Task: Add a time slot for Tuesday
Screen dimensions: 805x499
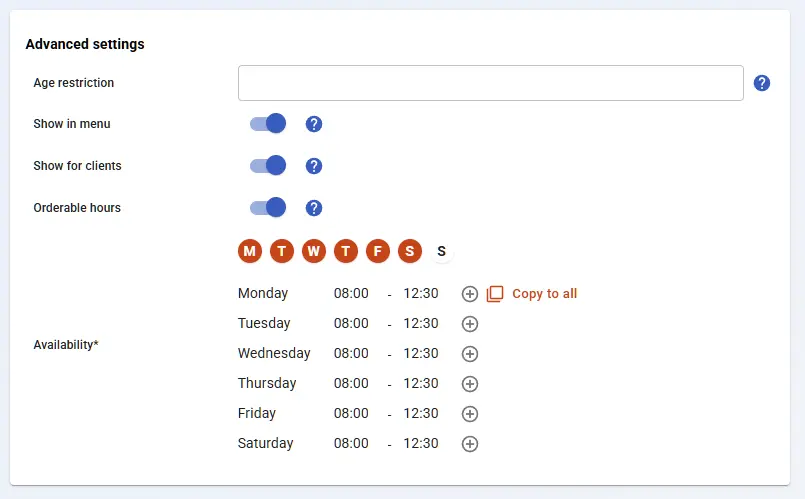Action: (x=470, y=324)
